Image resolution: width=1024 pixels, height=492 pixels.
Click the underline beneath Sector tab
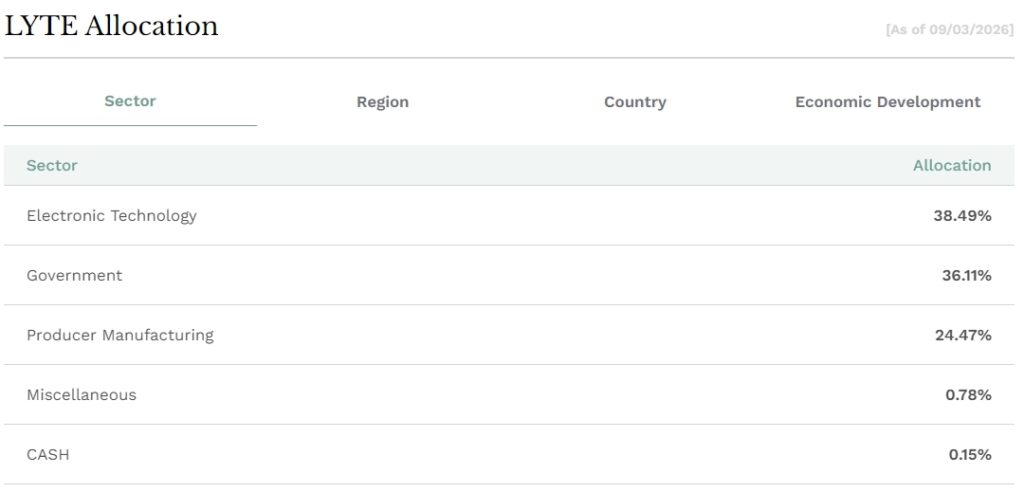pyautogui.click(x=130, y=125)
